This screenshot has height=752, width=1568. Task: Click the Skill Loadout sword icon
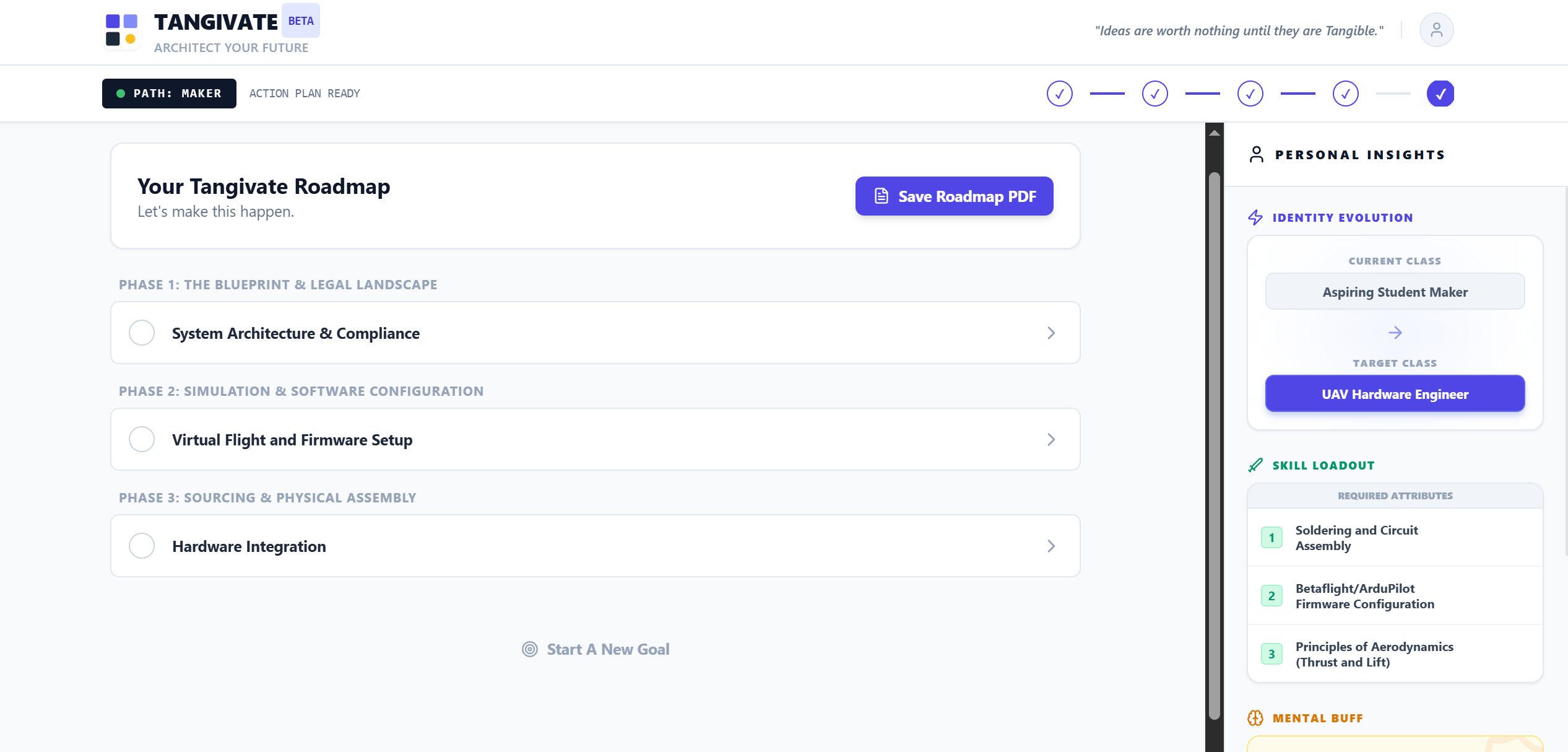click(x=1255, y=465)
